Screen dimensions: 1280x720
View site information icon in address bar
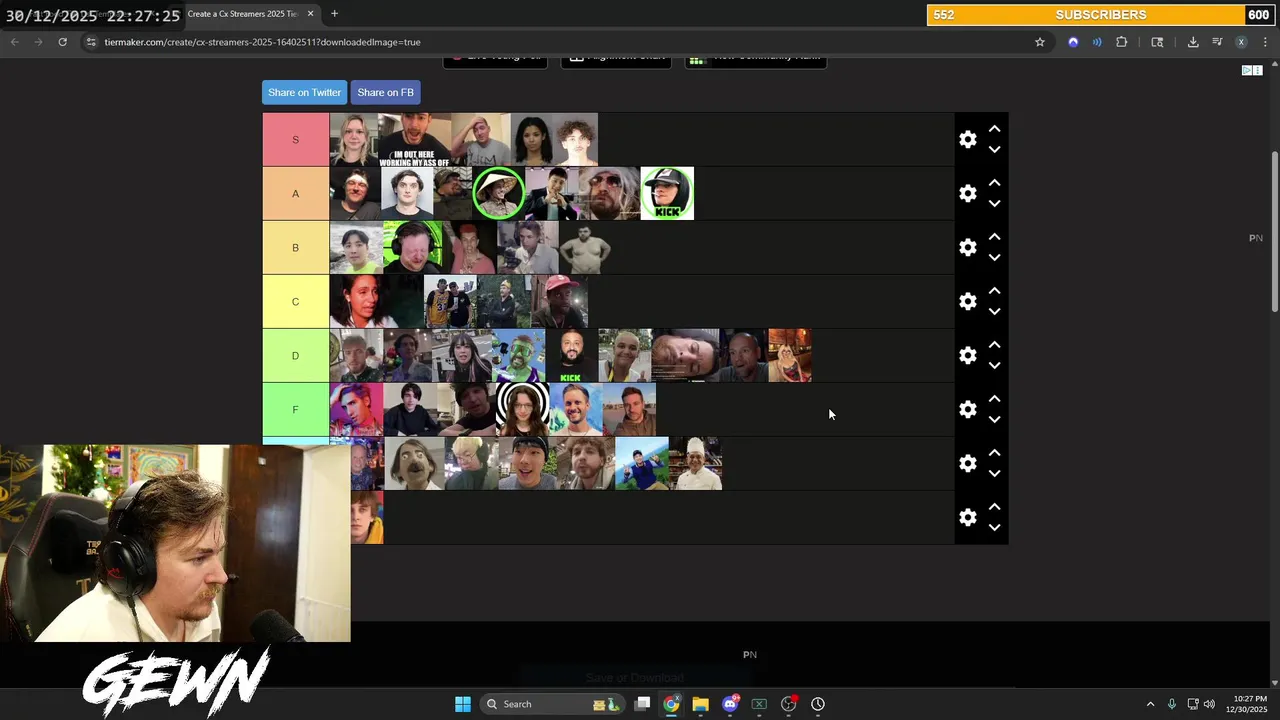point(91,42)
